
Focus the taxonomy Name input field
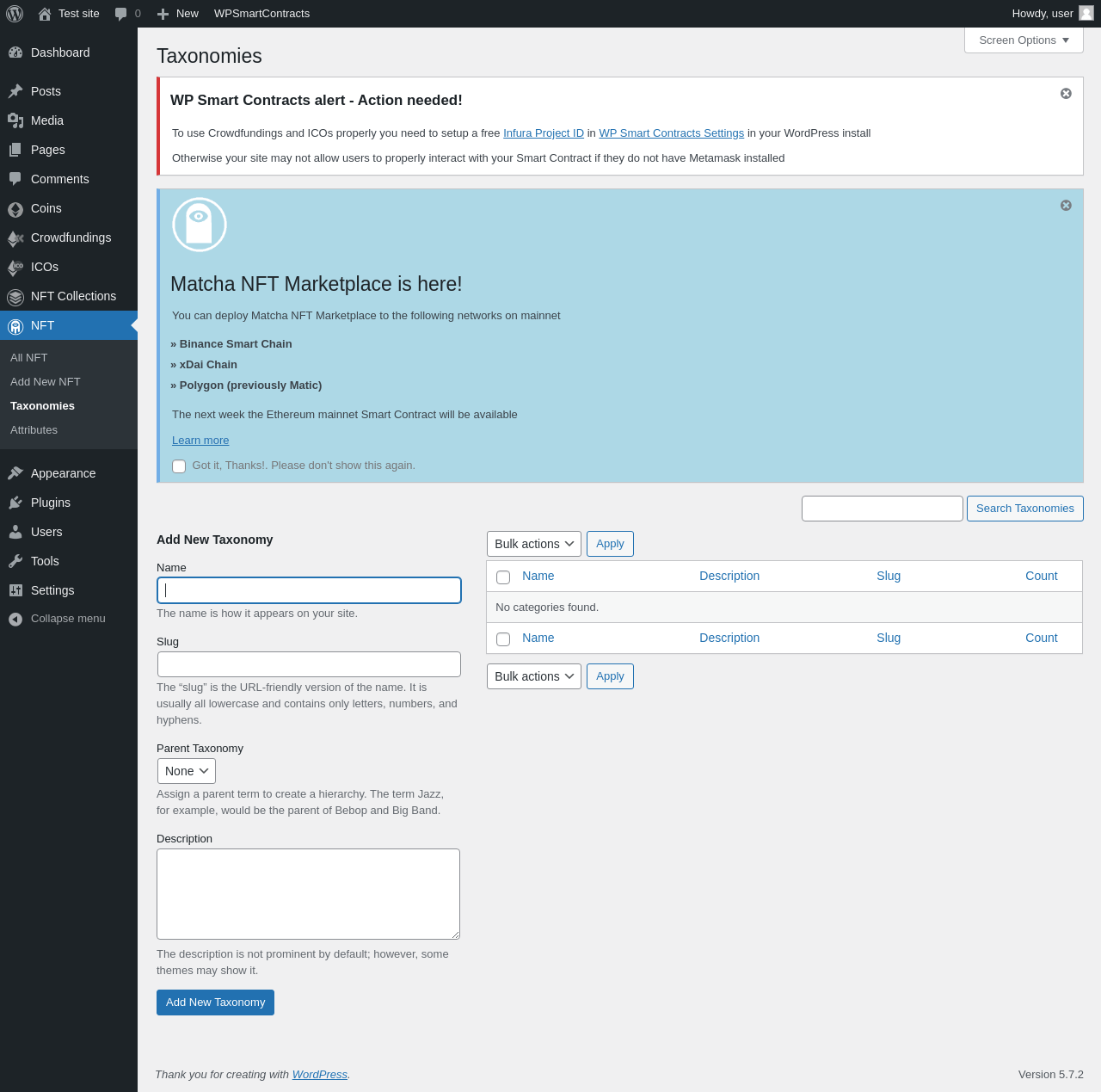(309, 590)
